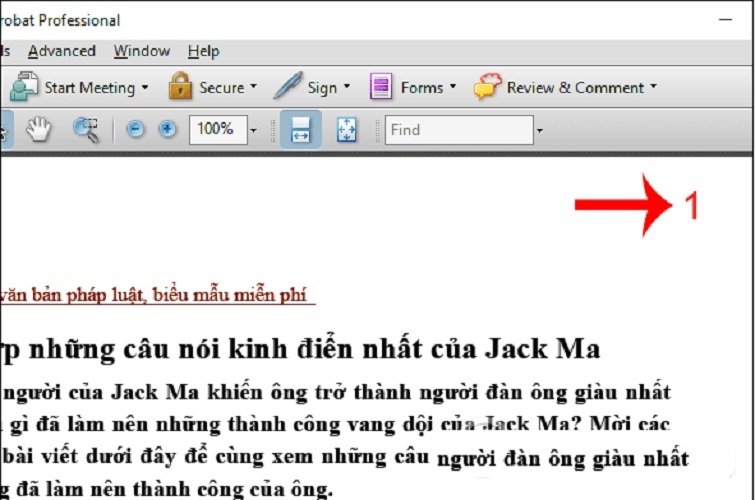Click the Sign pen icon
The image size is (755, 500).
point(288,87)
